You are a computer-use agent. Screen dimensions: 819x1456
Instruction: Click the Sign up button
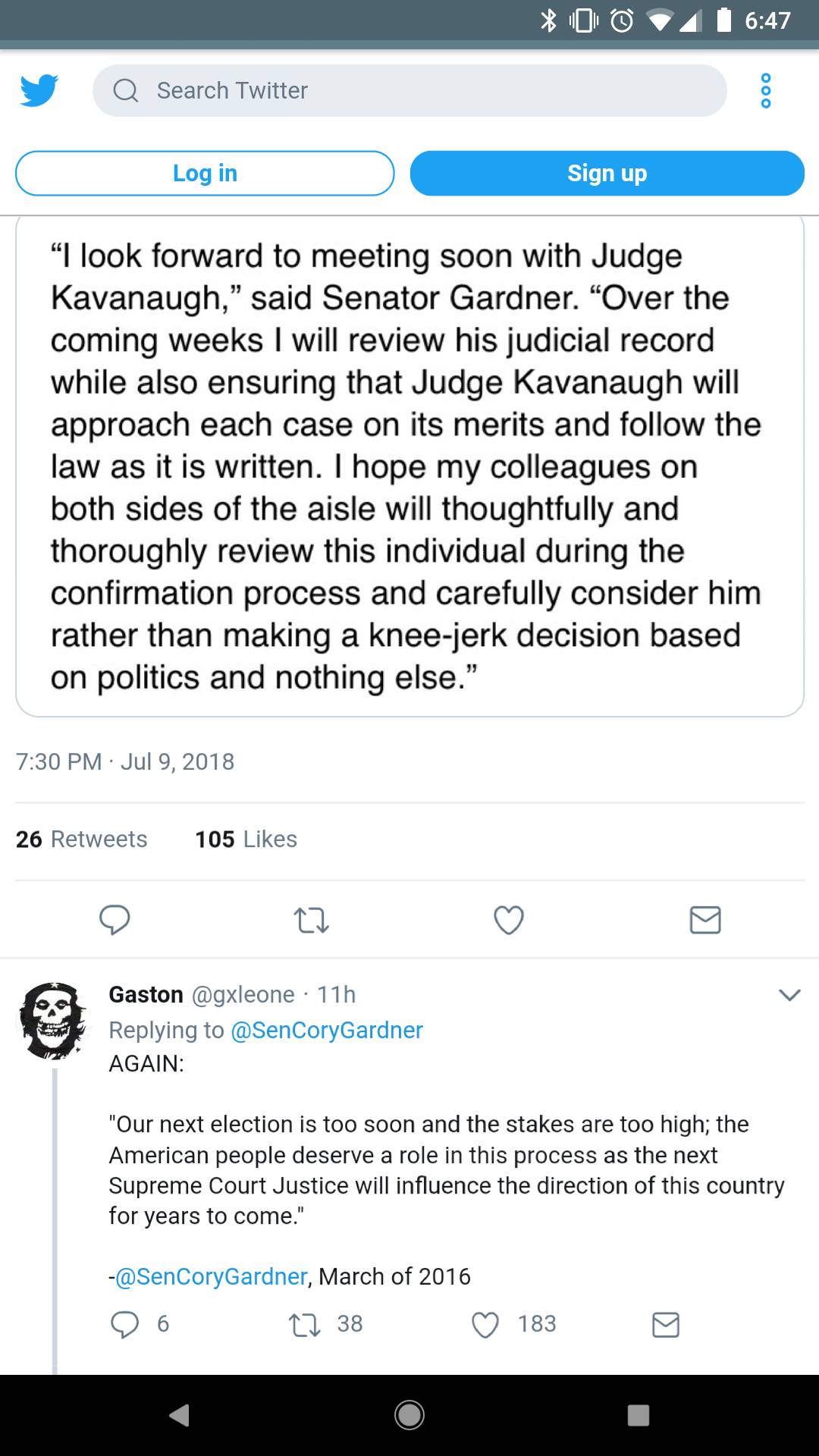pyautogui.click(x=607, y=173)
